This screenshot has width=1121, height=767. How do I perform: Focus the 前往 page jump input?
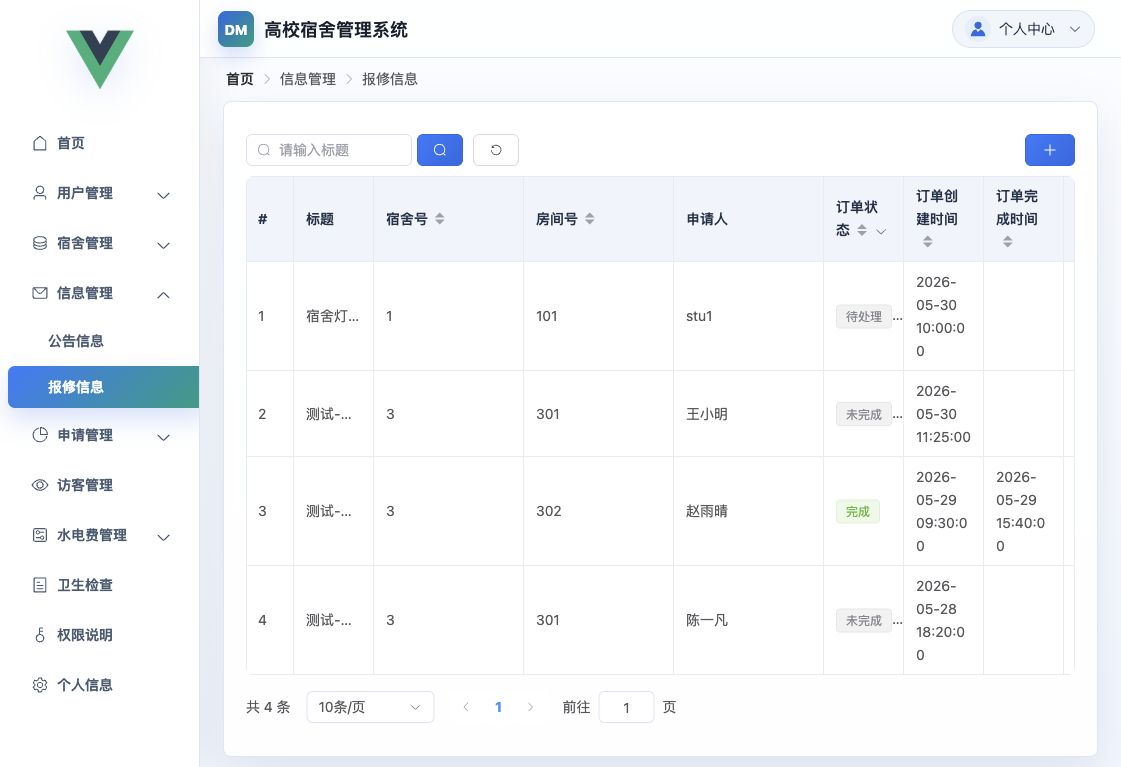tap(626, 707)
